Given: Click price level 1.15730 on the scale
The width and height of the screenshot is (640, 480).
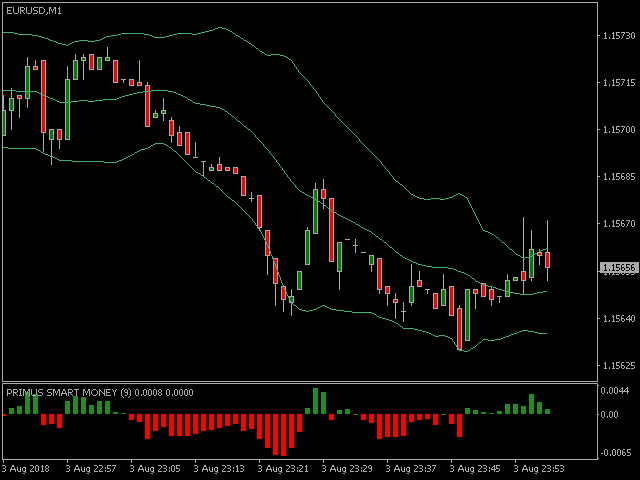Looking at the screenshot, I should [x=619, y=36].
